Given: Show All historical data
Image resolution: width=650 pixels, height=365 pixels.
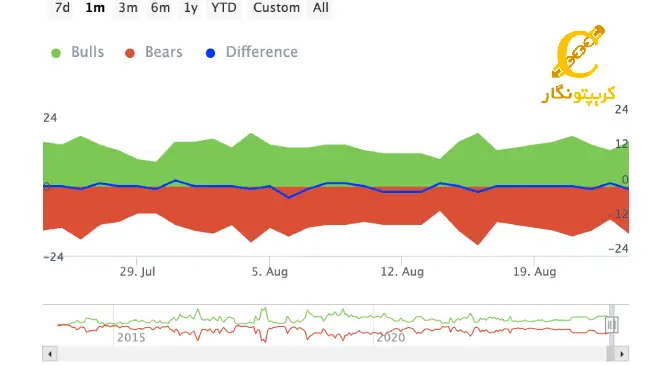Looking at the screenshot, I should pyautogui.click(x=320, y=8).
